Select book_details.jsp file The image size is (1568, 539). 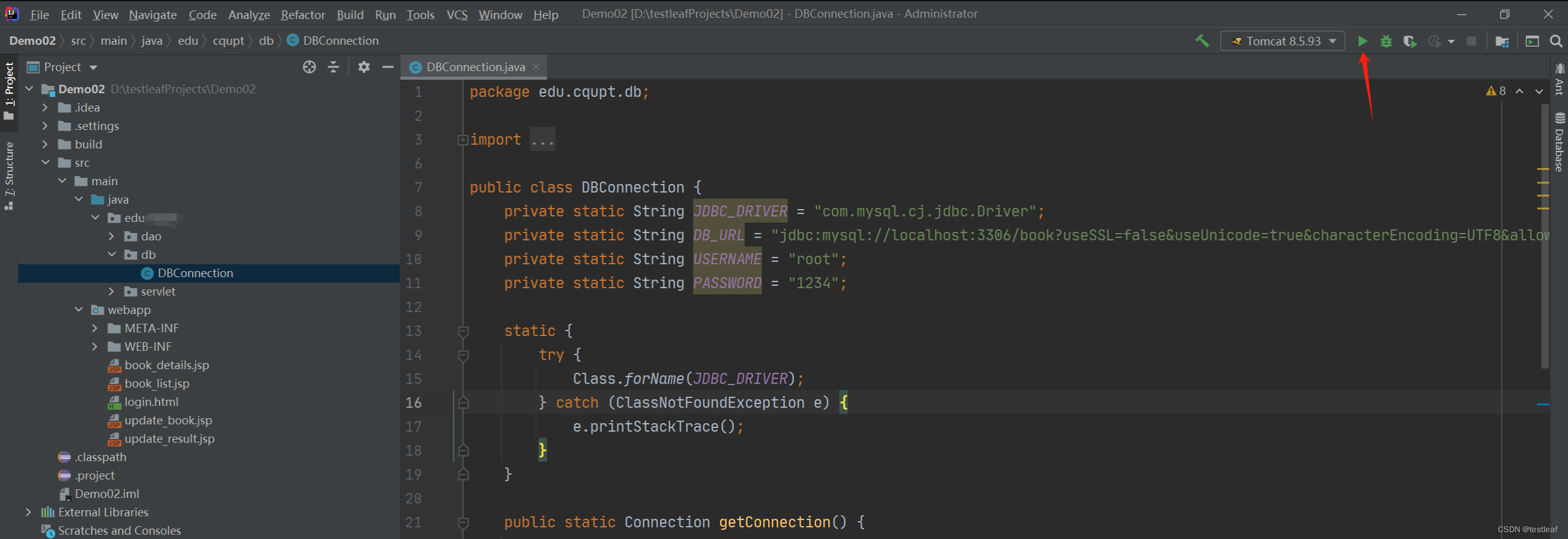coord(167,365)
